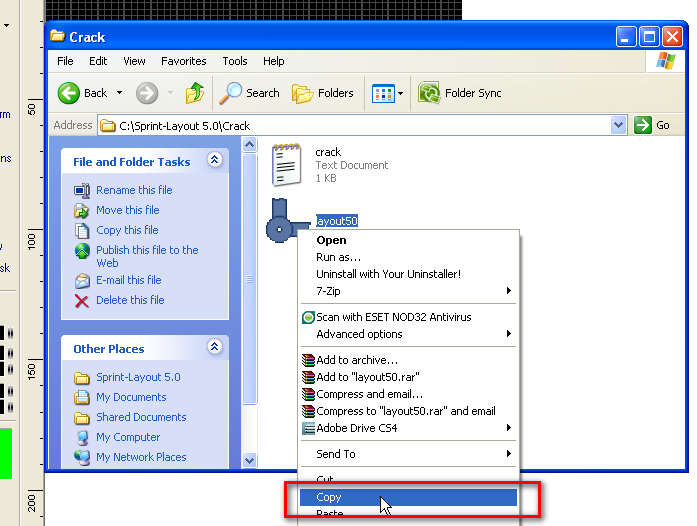Open the Edit menu
The image size is (697, 526).
click(x=98, y=61)
